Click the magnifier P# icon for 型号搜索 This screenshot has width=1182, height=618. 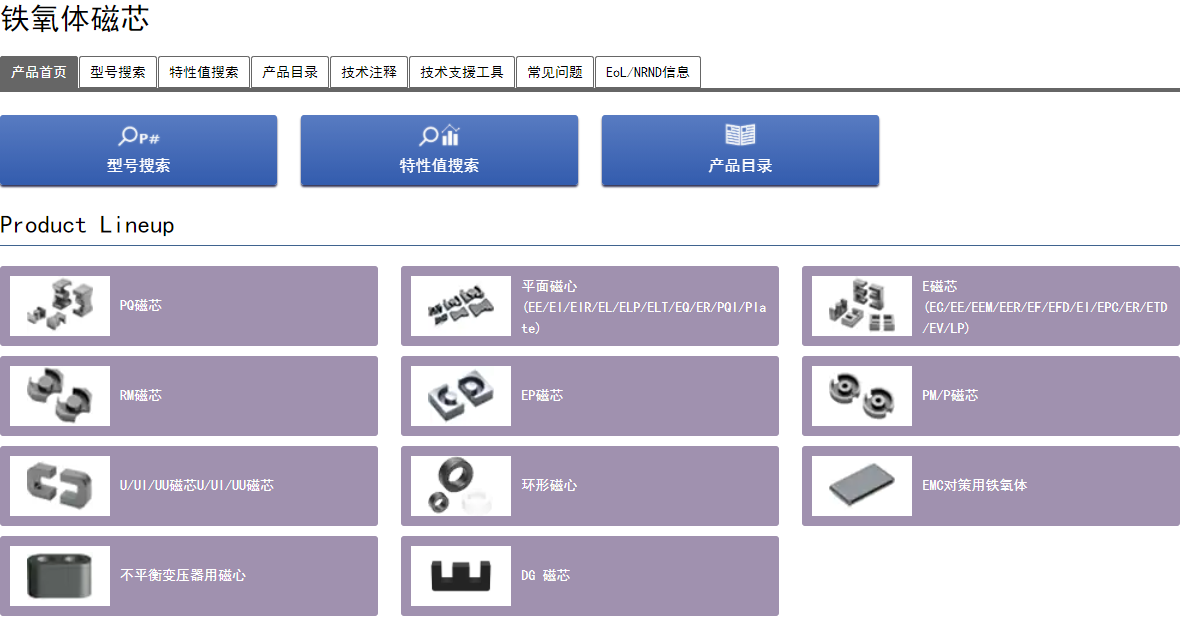click(139, 137)
